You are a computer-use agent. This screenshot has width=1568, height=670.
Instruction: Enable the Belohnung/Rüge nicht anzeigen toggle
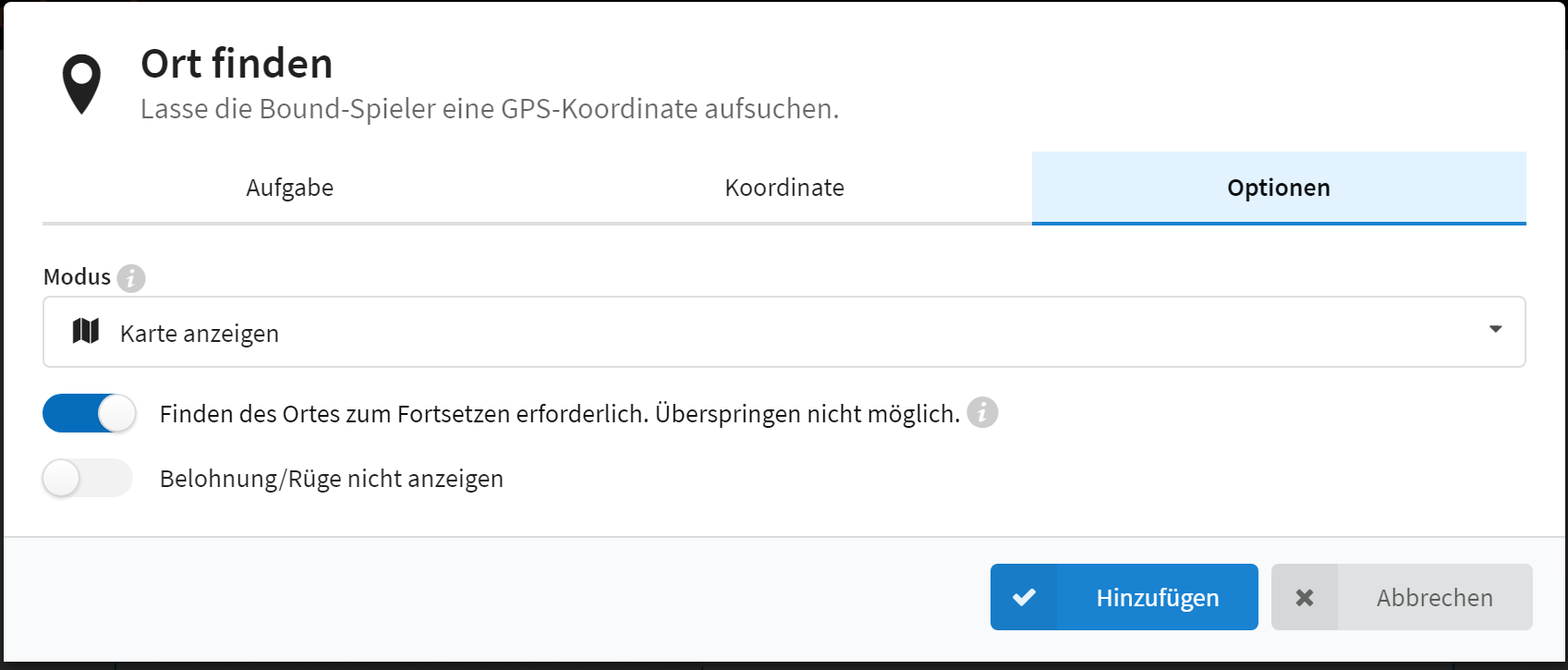point(89,478)
